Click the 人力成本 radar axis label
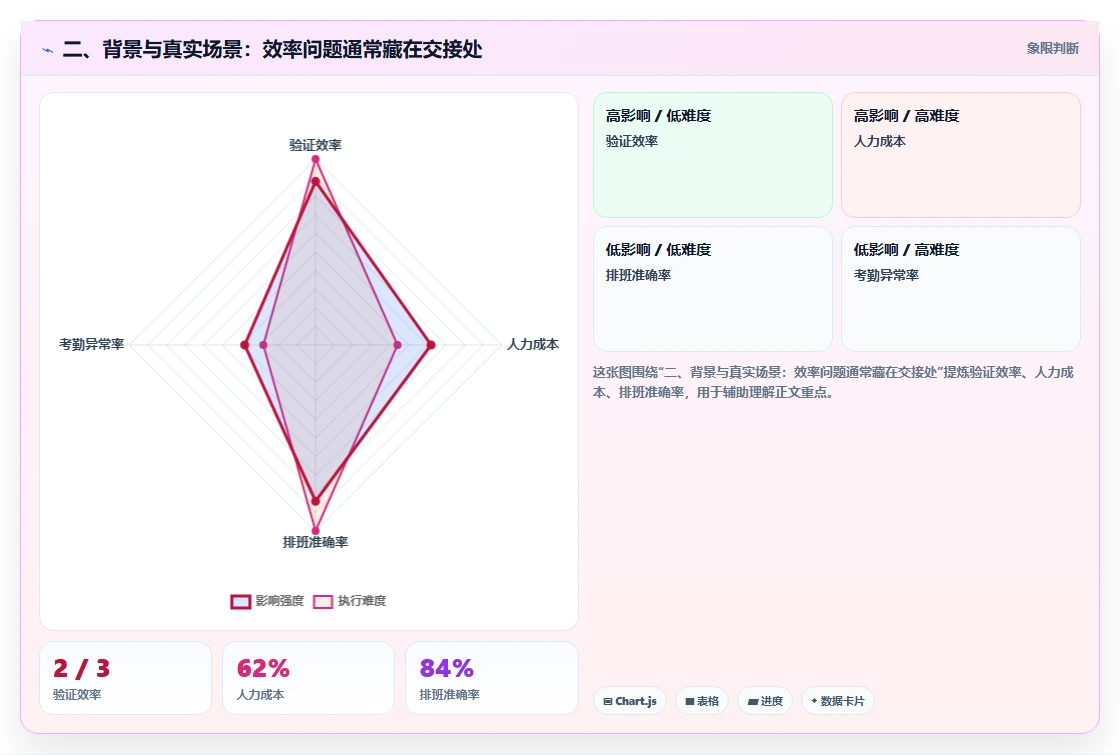 tap(533, 344)
